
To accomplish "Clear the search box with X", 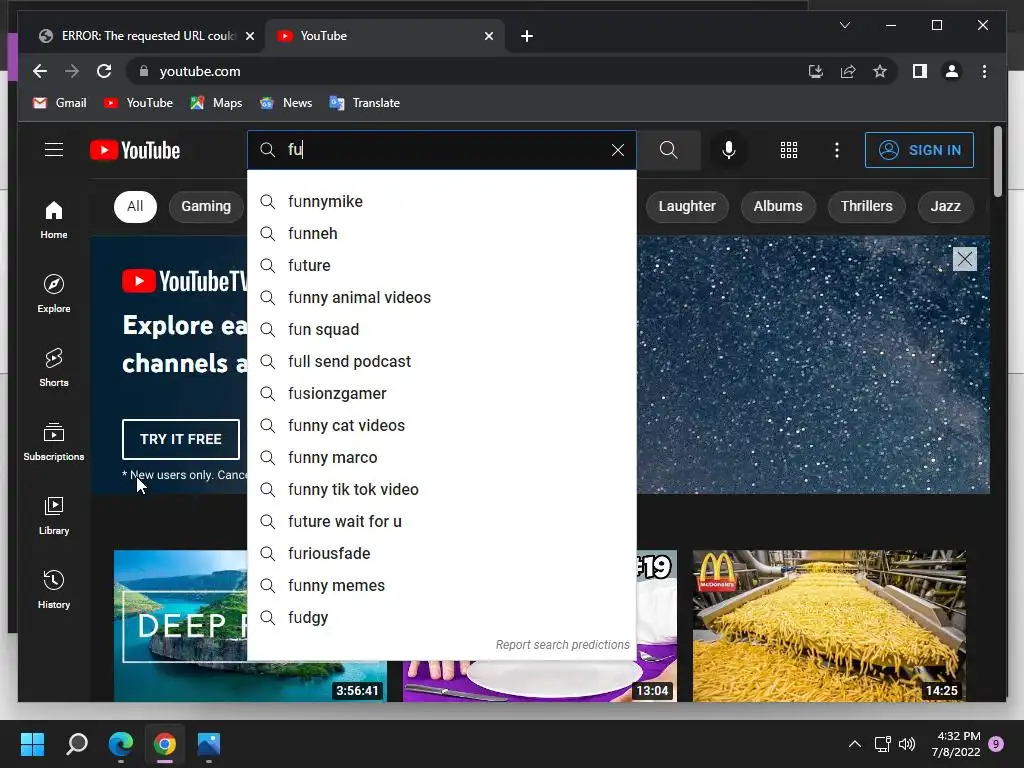I will click(618, 150).
